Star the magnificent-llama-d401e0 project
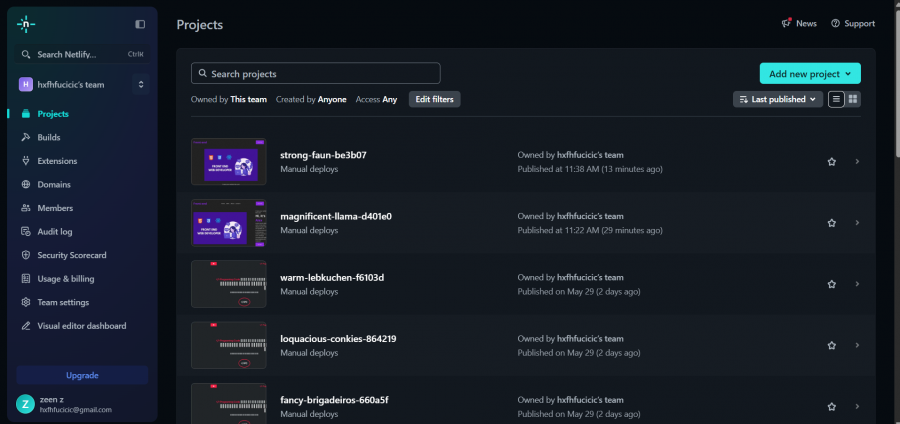The width and height of the screenshot is (900, 424). pyautogui.click(x=832, y=223)
